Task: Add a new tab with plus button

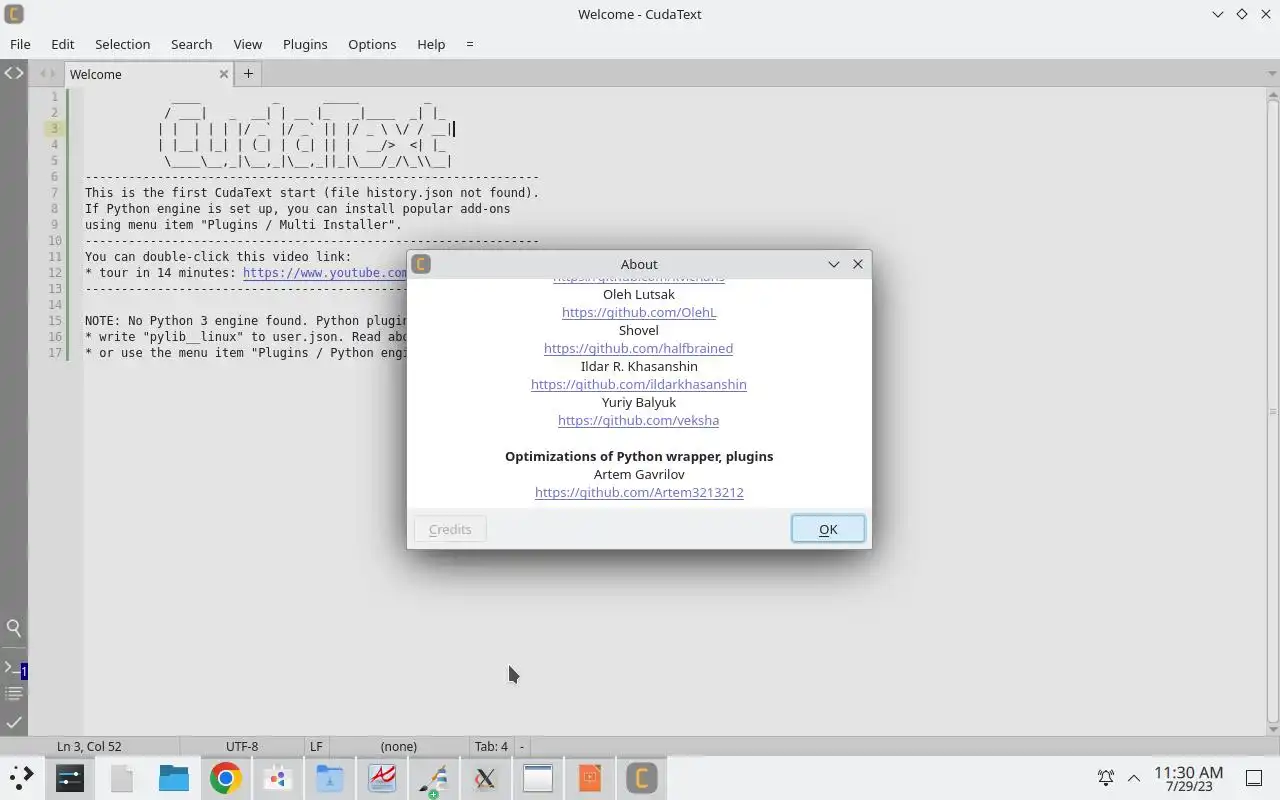Action: (x=248, y=73)
